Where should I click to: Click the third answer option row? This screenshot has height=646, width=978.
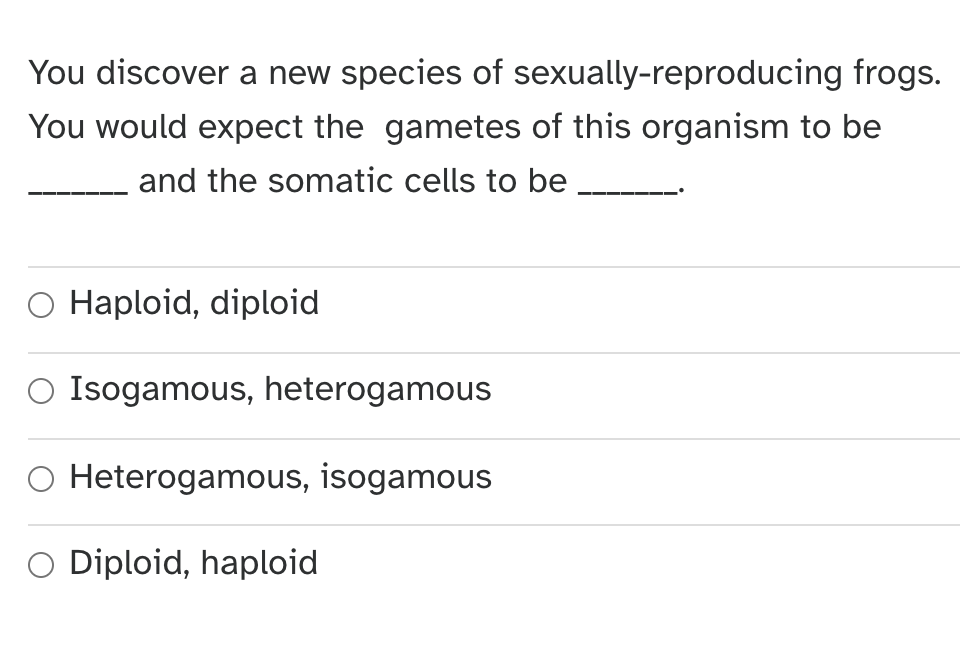click(x=400, y=478)
